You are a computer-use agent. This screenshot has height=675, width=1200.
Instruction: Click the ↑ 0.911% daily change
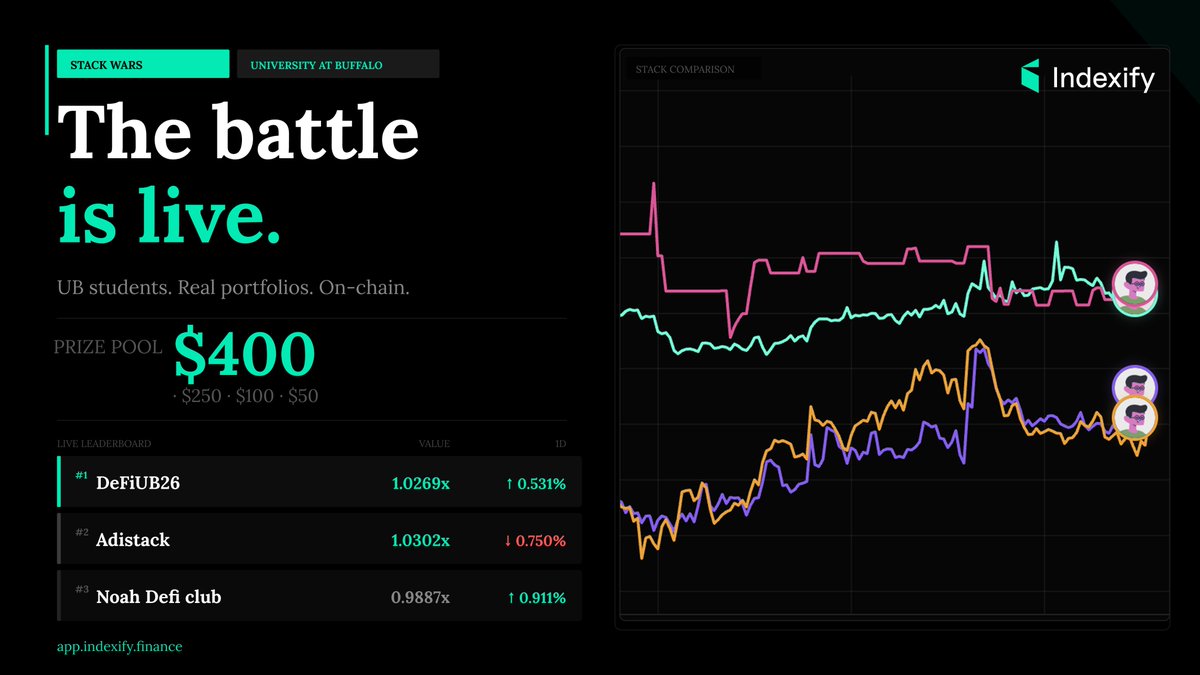(x=535, y=598)
